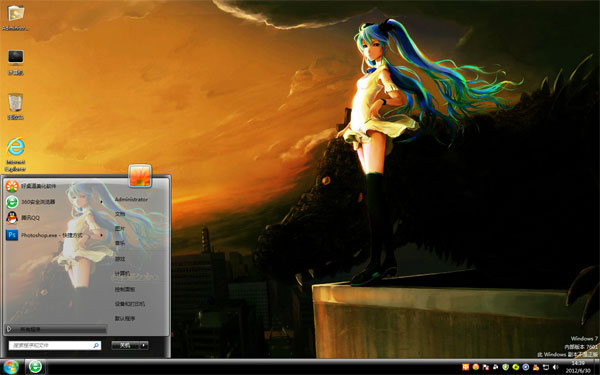Screen dimensions: 600x375
Task: Open the network status tray icon
Action: point(546,367)
